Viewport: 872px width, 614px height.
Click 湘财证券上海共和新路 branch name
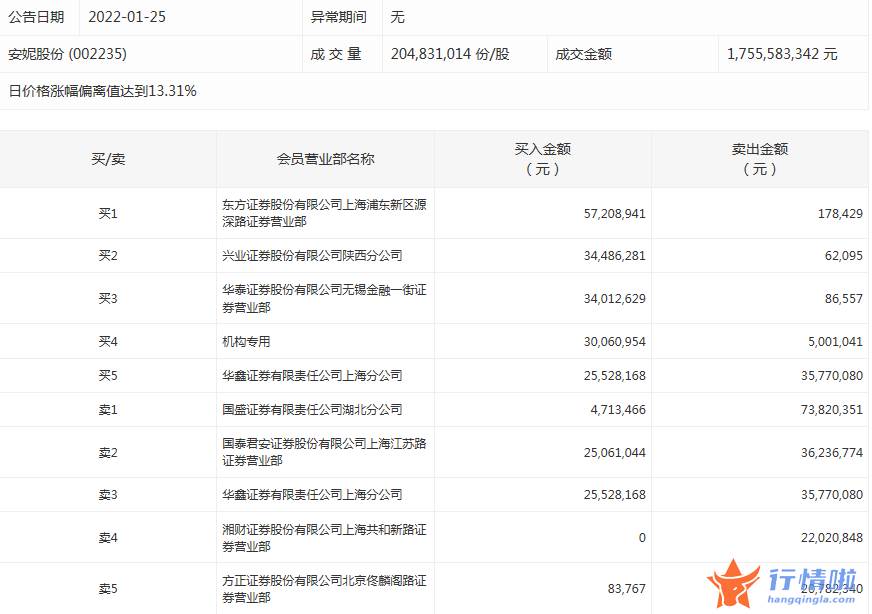tap(324, 538)
